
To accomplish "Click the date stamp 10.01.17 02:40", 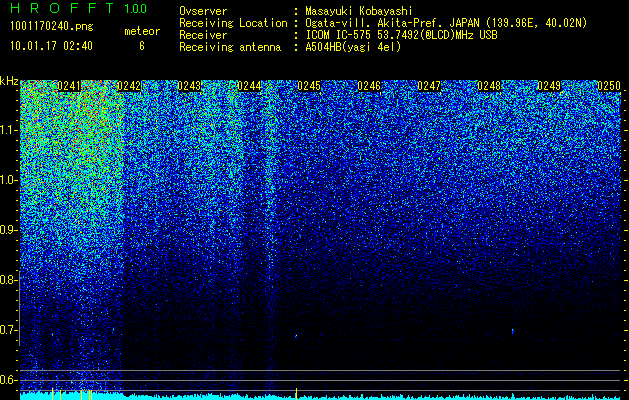I will [x=51, y=46].
